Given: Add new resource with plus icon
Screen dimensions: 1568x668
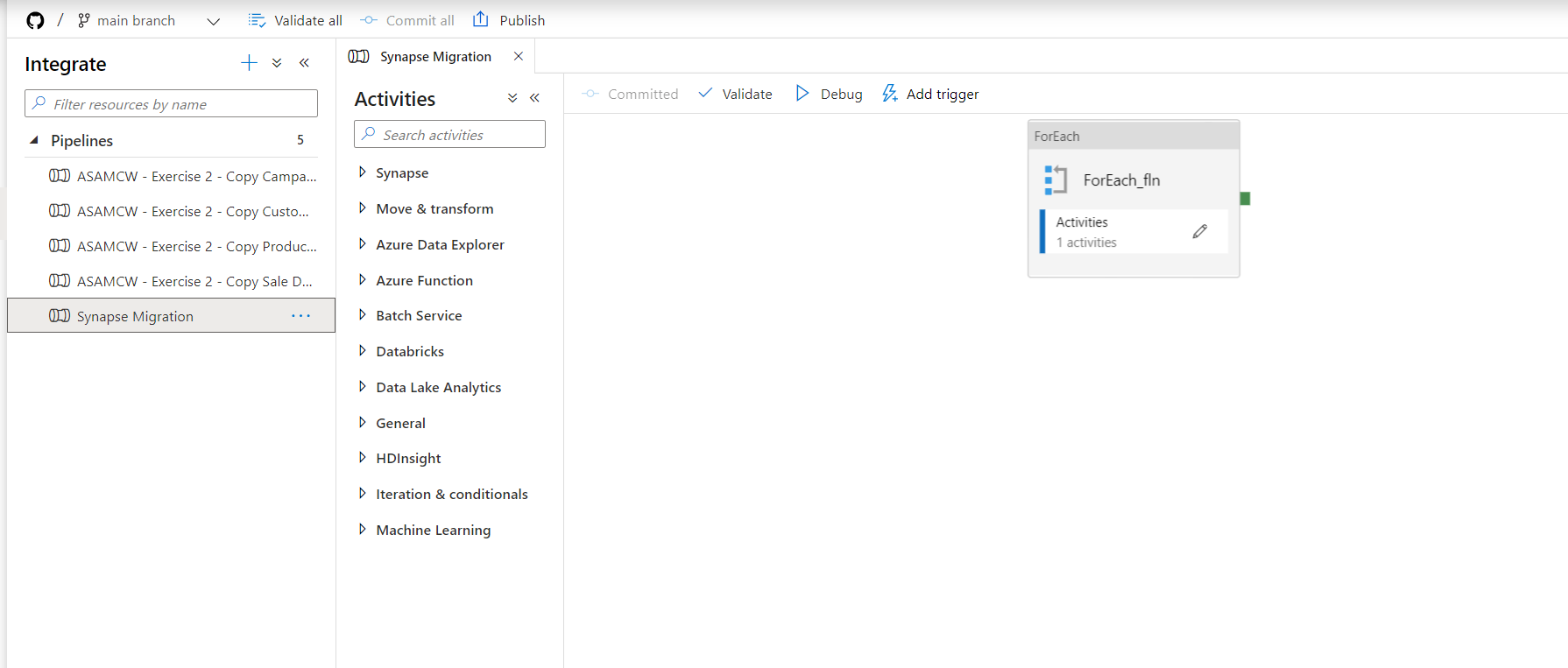Looking at the screenshot, I should coord(249,63).
